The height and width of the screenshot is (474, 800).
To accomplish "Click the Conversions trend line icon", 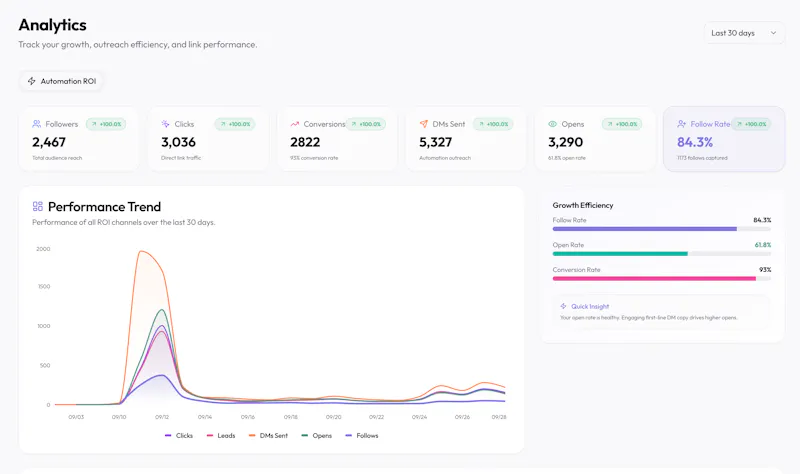I will tap(294, 124).
